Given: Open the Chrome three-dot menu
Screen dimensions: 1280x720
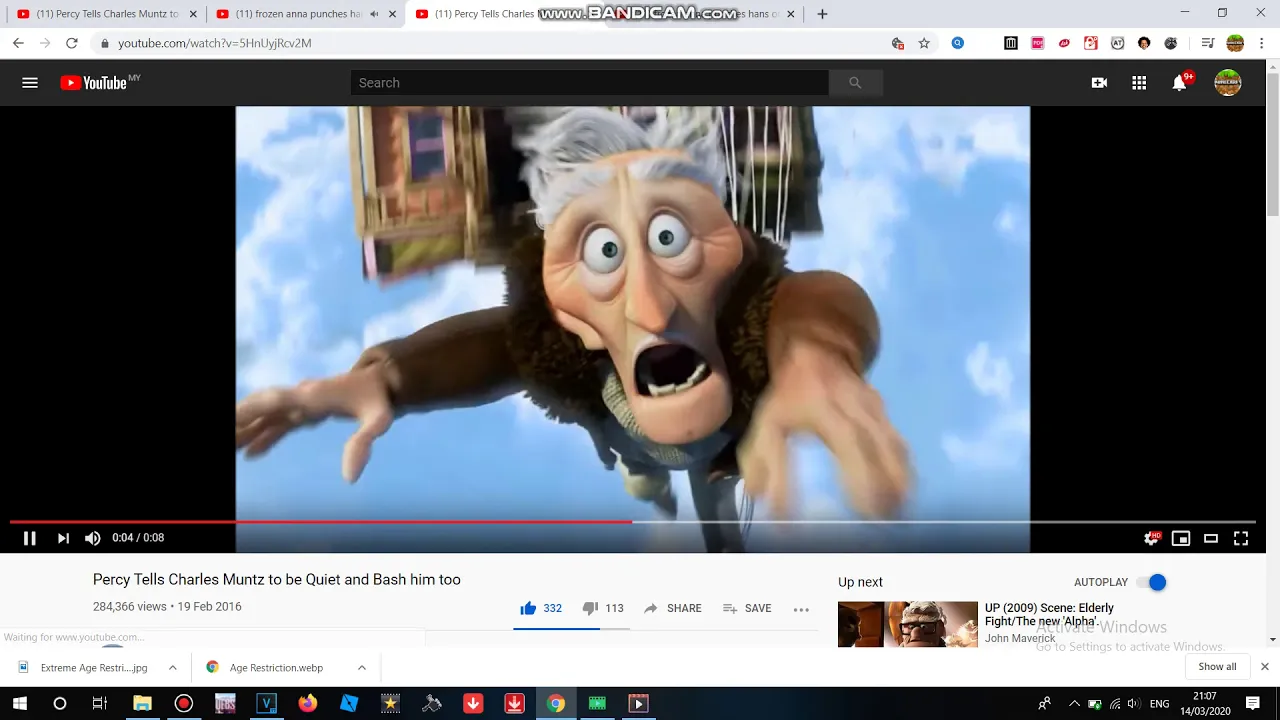Looking at the screenshot, I should 1263,43.
